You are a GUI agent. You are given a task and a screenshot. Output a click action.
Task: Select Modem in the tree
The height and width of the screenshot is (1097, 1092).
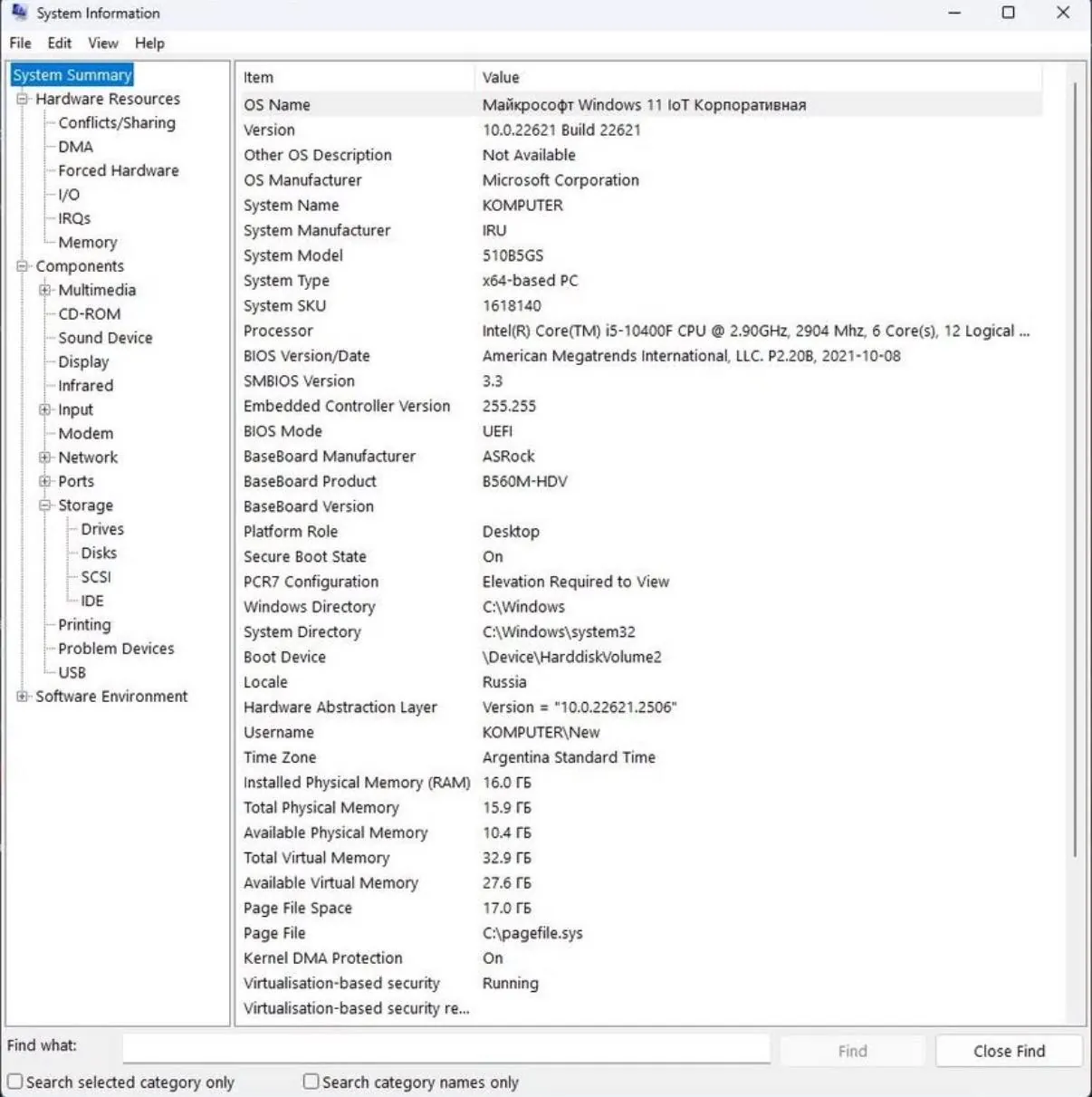pos(86,434)
